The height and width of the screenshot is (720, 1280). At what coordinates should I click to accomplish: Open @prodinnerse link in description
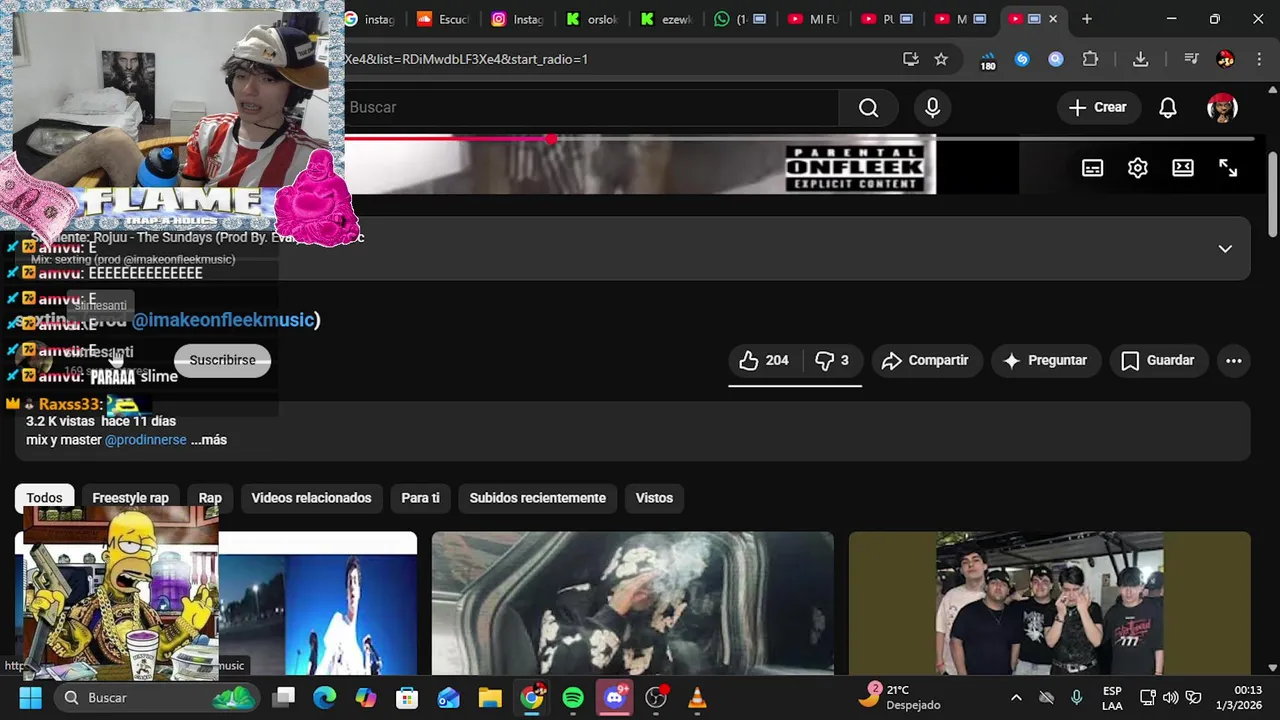pyautogui.click(x=146, y=440)
